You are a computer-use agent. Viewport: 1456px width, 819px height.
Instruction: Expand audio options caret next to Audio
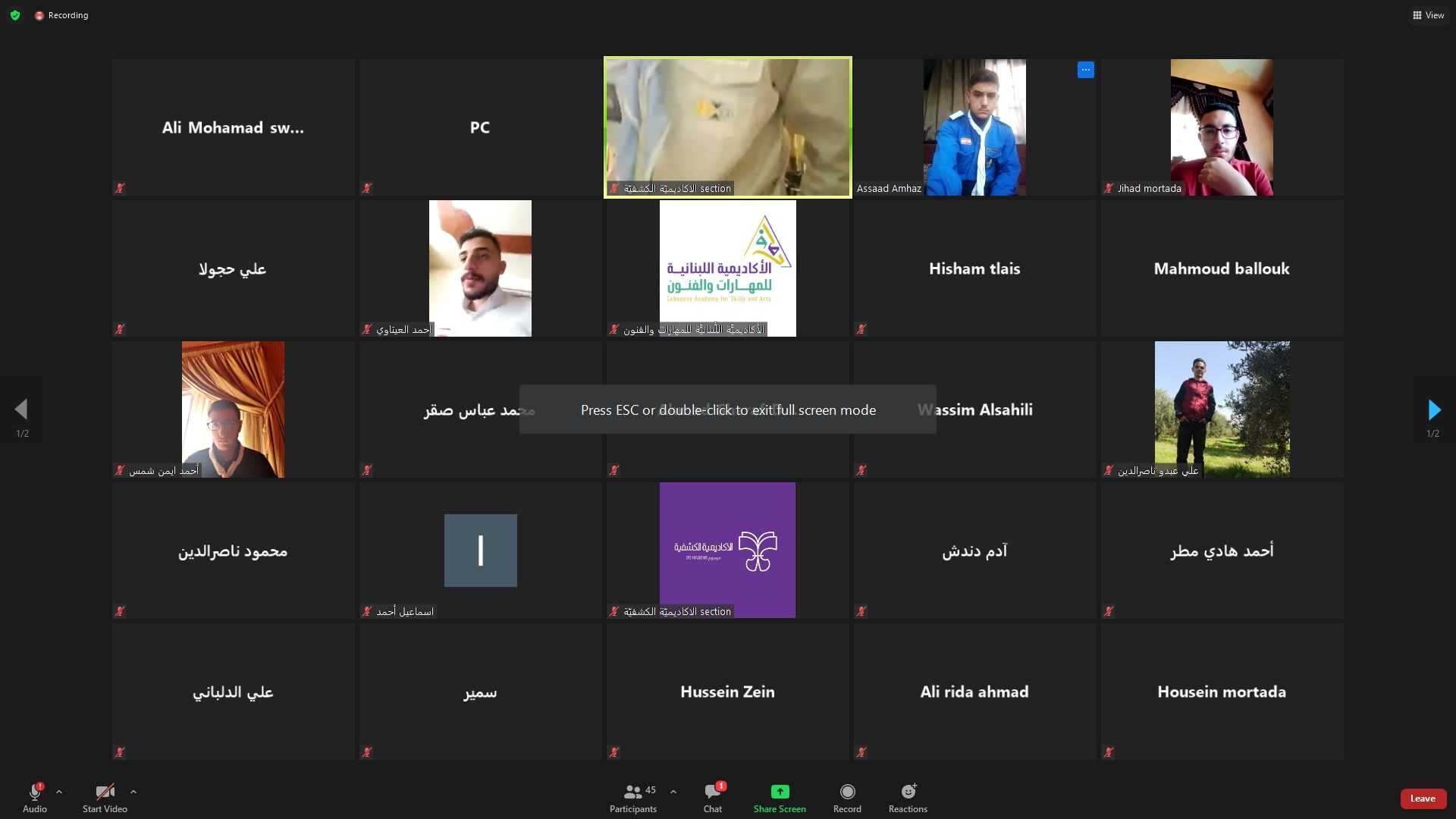click(59, 792)
